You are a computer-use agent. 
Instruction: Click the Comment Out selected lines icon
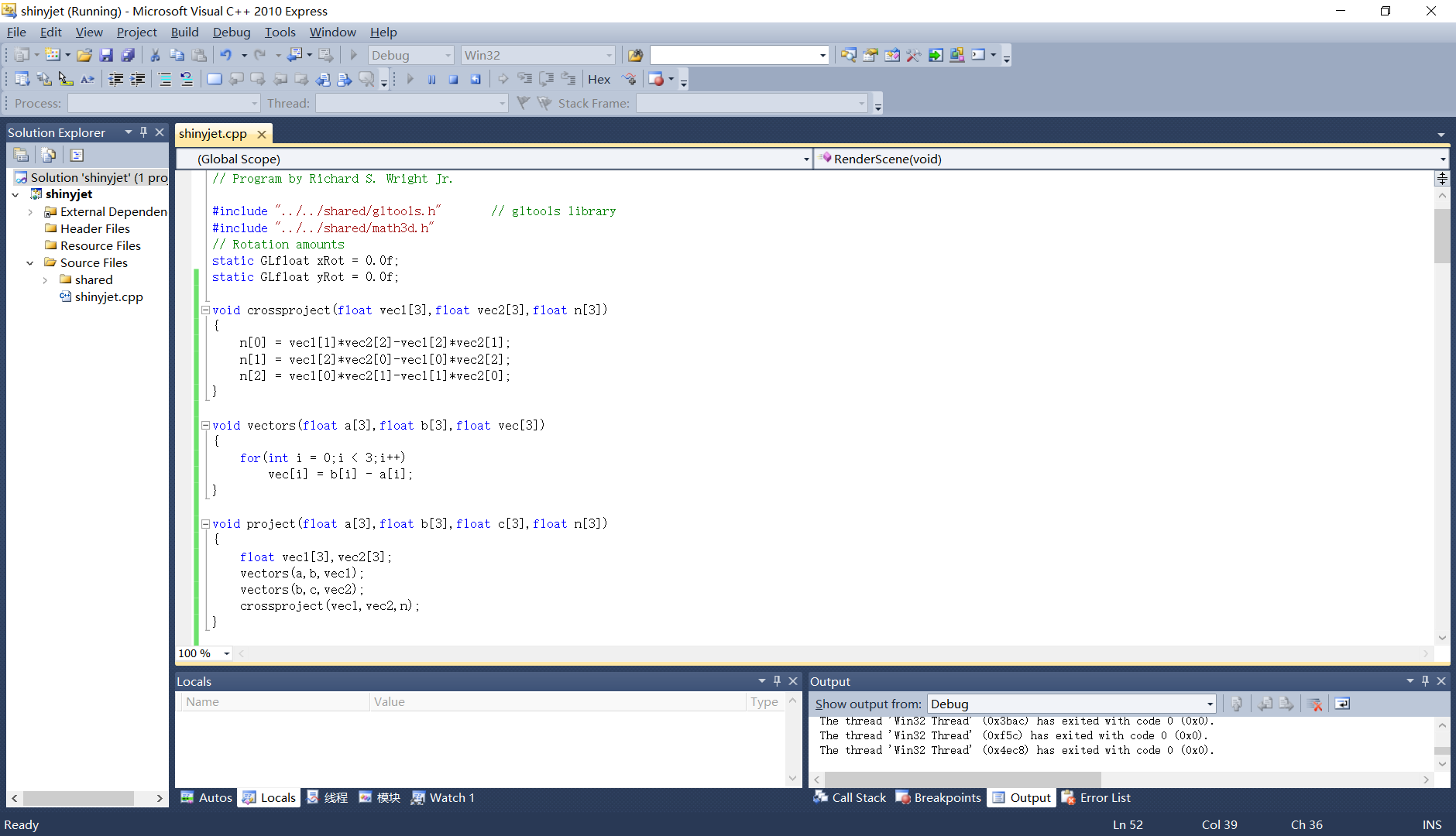coord(165,79)
